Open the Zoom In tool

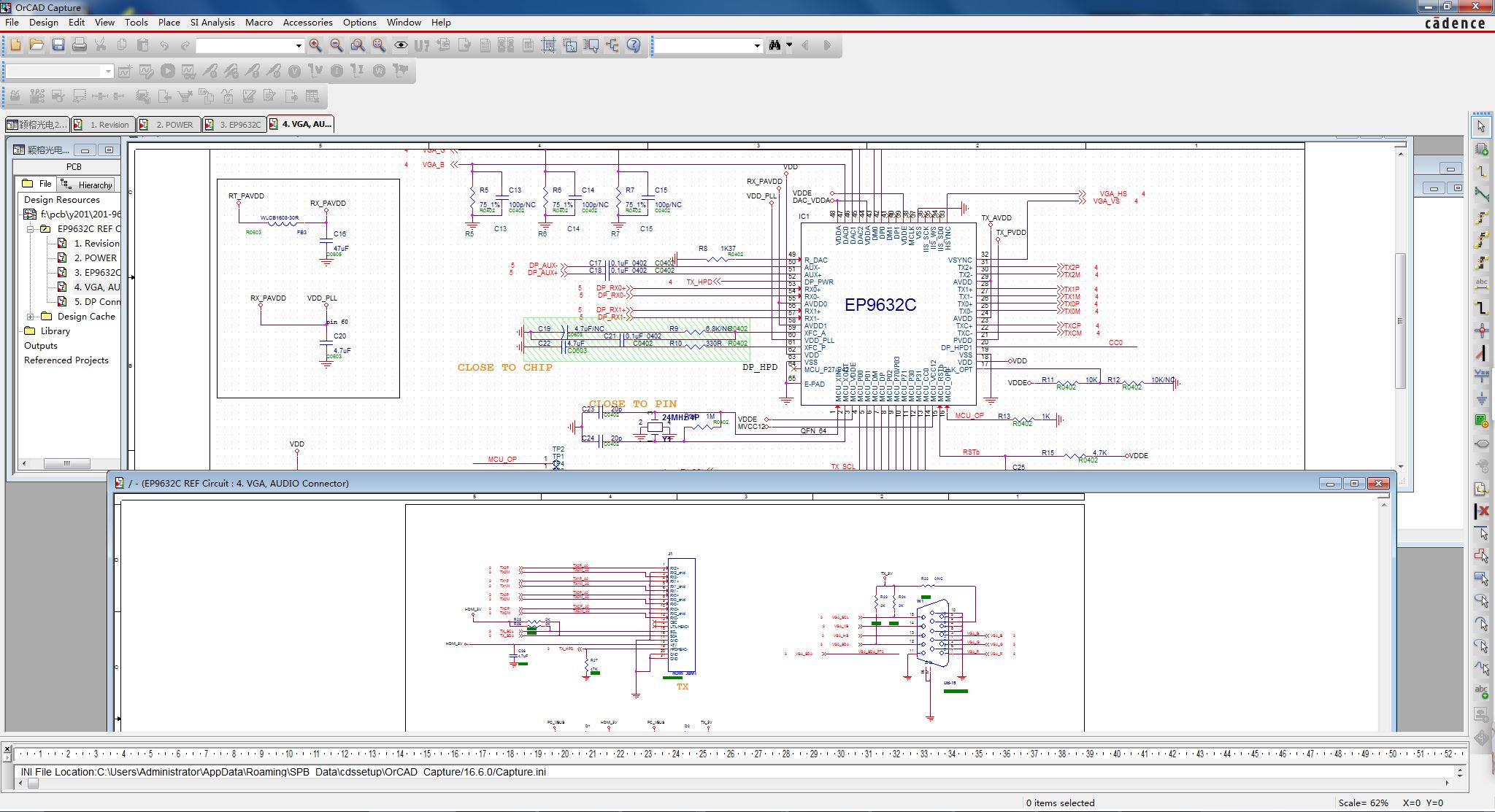pyautogui.click(x=316, y=45)
